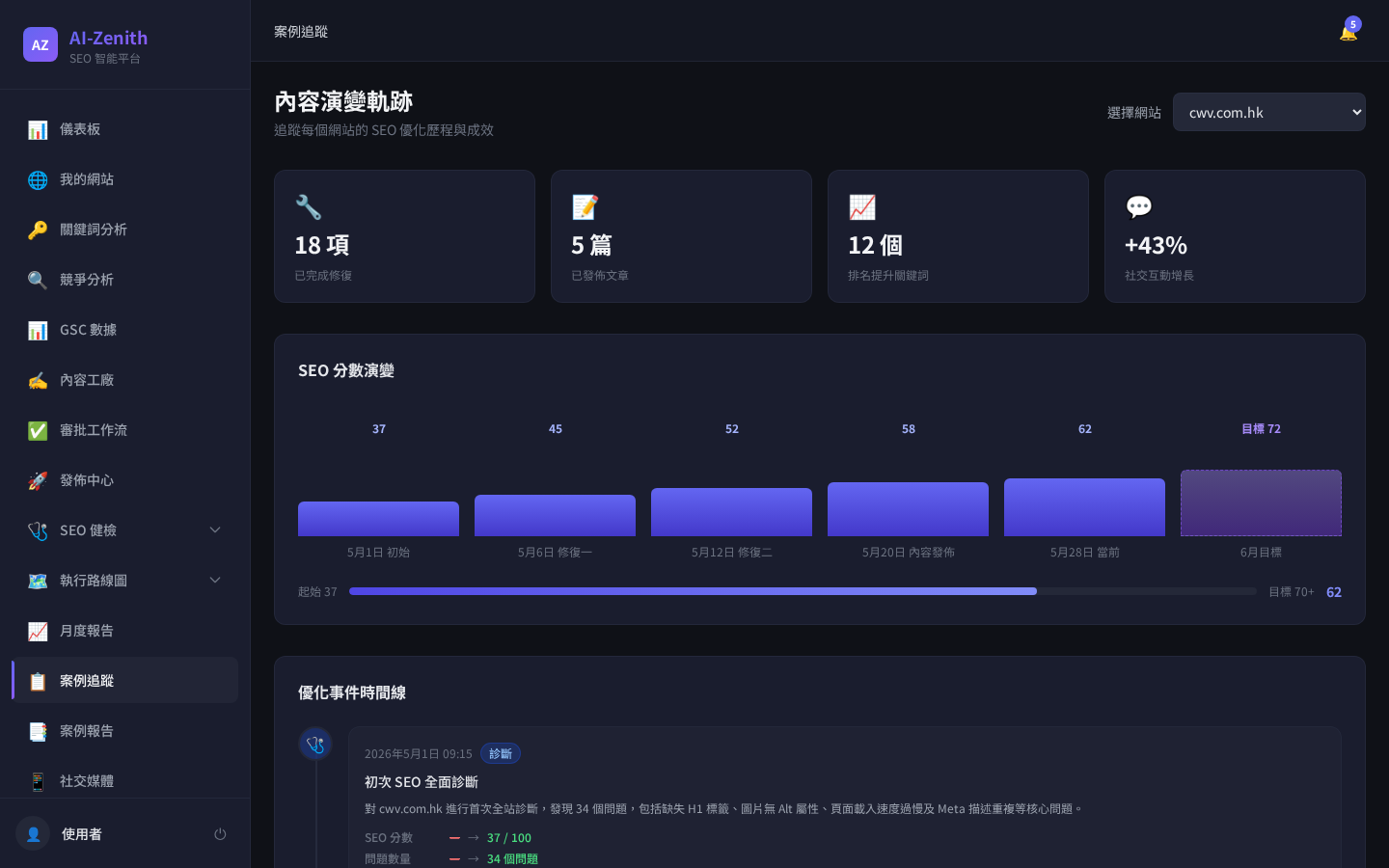Click the power logout icon
Viewport: 1389px width, 868px height.
[220, 834]
